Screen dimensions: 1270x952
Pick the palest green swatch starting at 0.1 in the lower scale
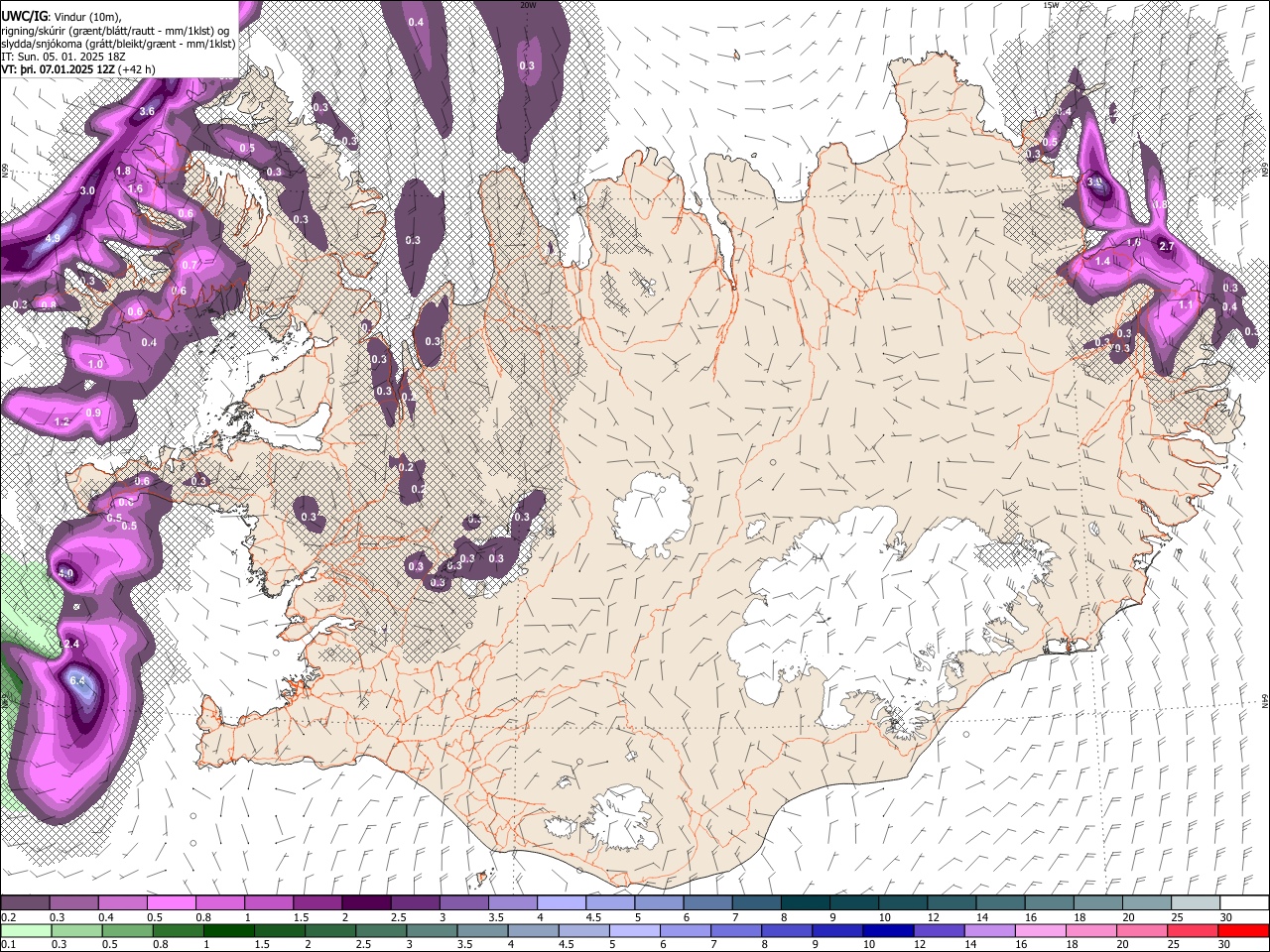tap(25, 930)
